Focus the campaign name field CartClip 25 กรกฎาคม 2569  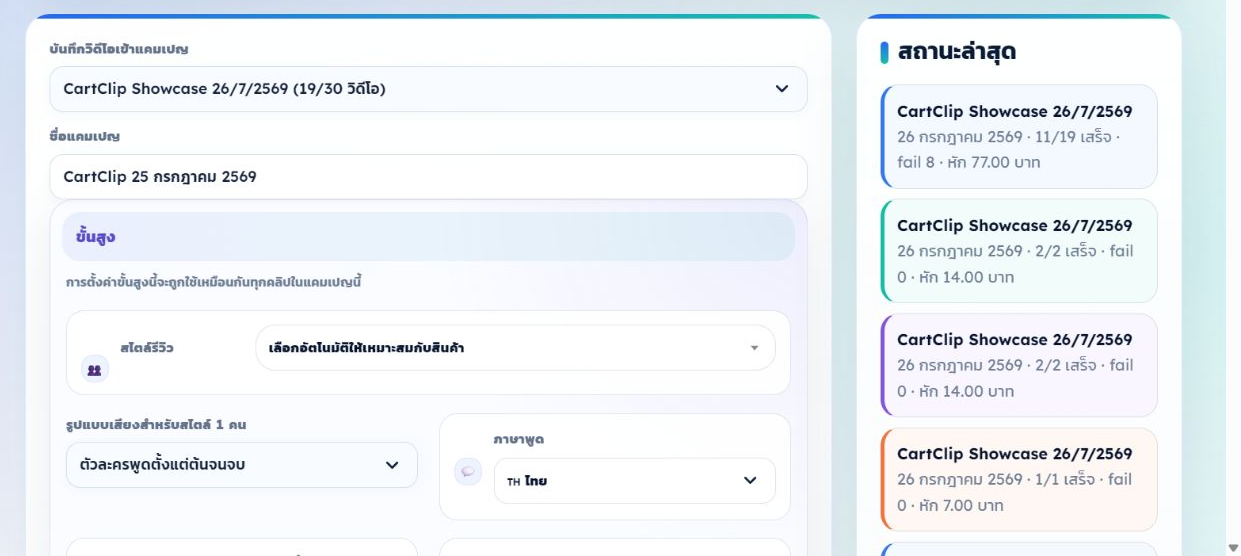(x=428, y=177)
